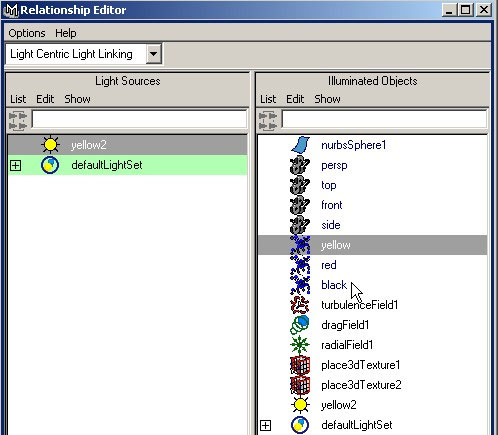The width and height of the screenshot is (498, 435).
Task: Click the Illuminated Objects filter toggle icon
Action: pos(268,121)
